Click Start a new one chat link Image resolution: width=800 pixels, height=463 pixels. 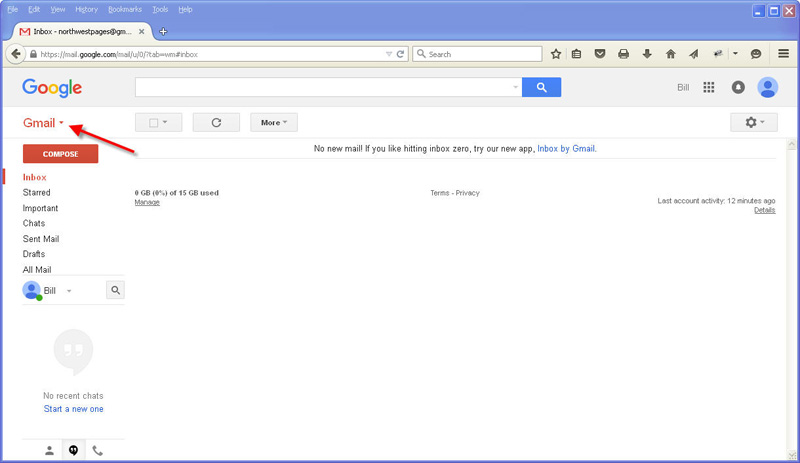coord(73,409)
